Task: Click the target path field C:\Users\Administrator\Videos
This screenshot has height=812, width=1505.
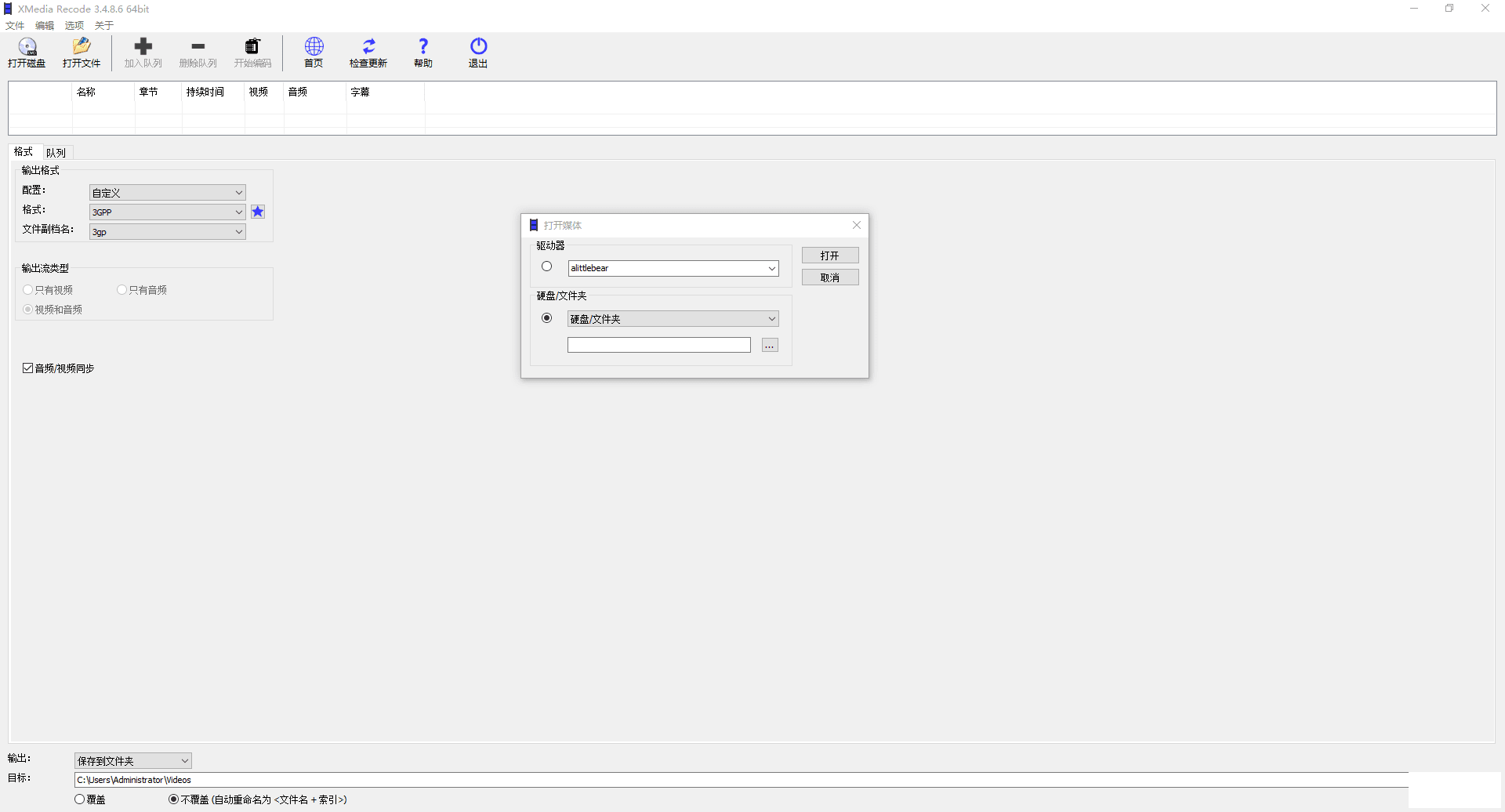Action: click(x=741, y=780)
